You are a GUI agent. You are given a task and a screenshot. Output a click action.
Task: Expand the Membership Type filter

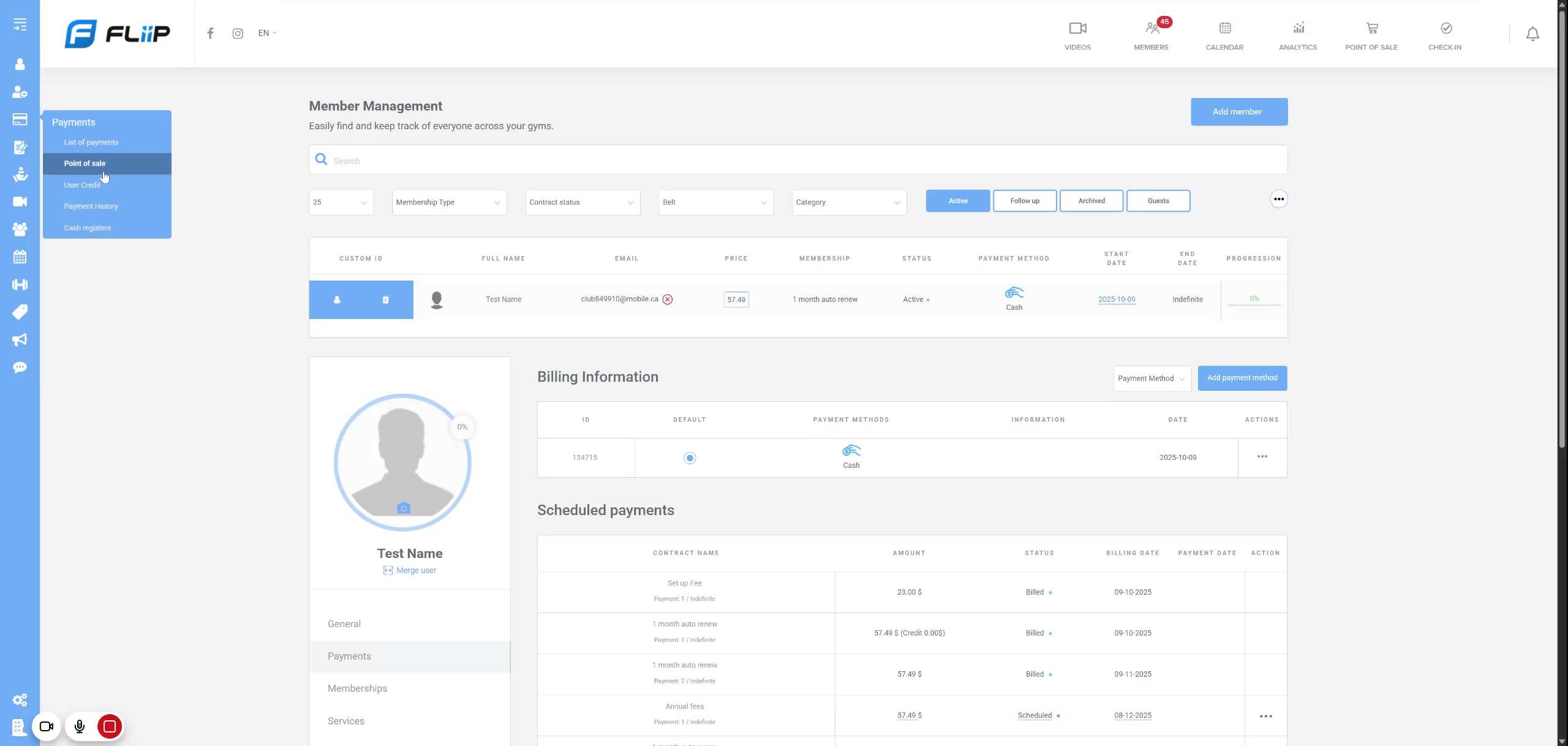[449, 202]
